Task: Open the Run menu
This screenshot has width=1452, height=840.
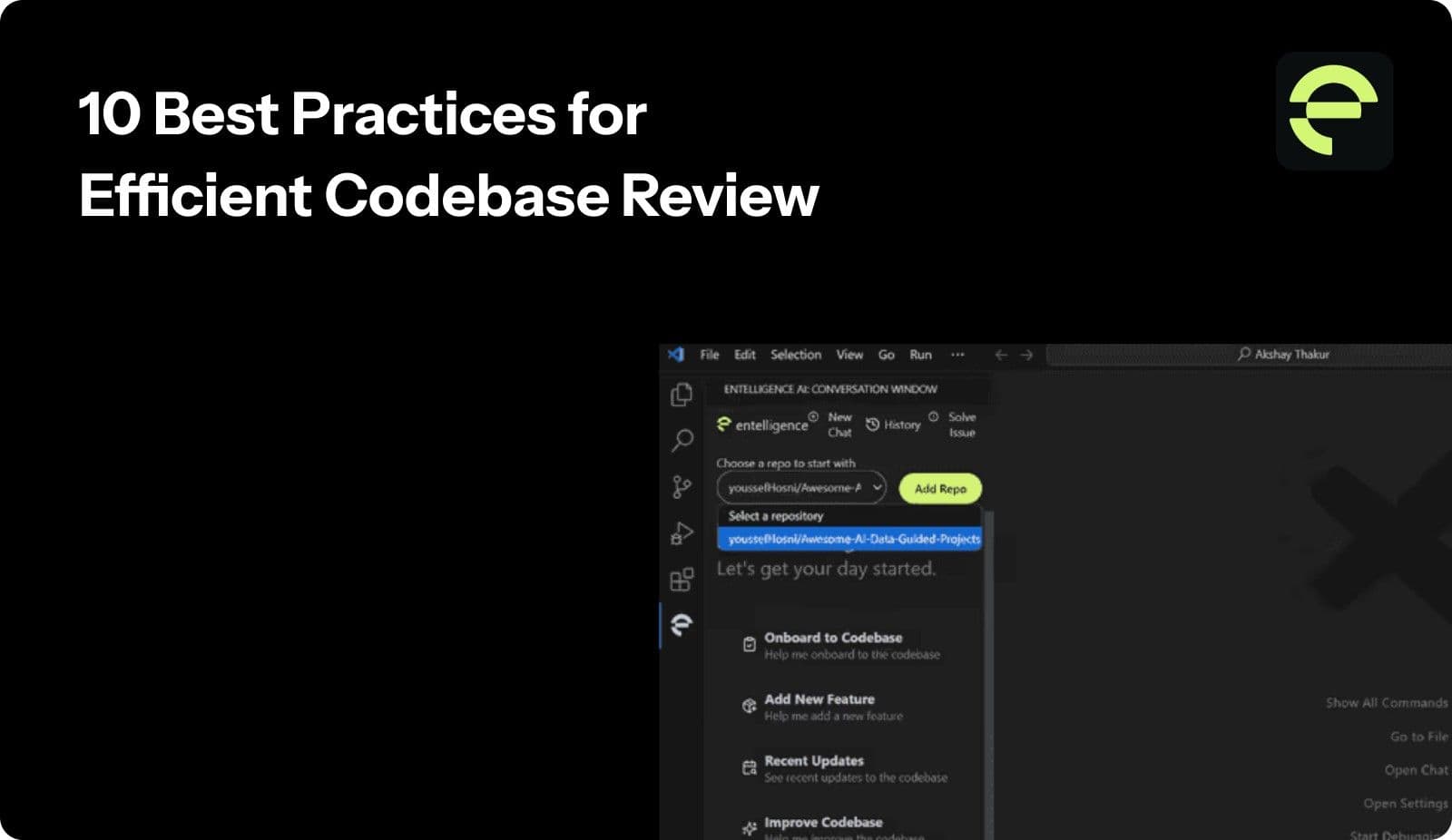Action: pos(921,355)
